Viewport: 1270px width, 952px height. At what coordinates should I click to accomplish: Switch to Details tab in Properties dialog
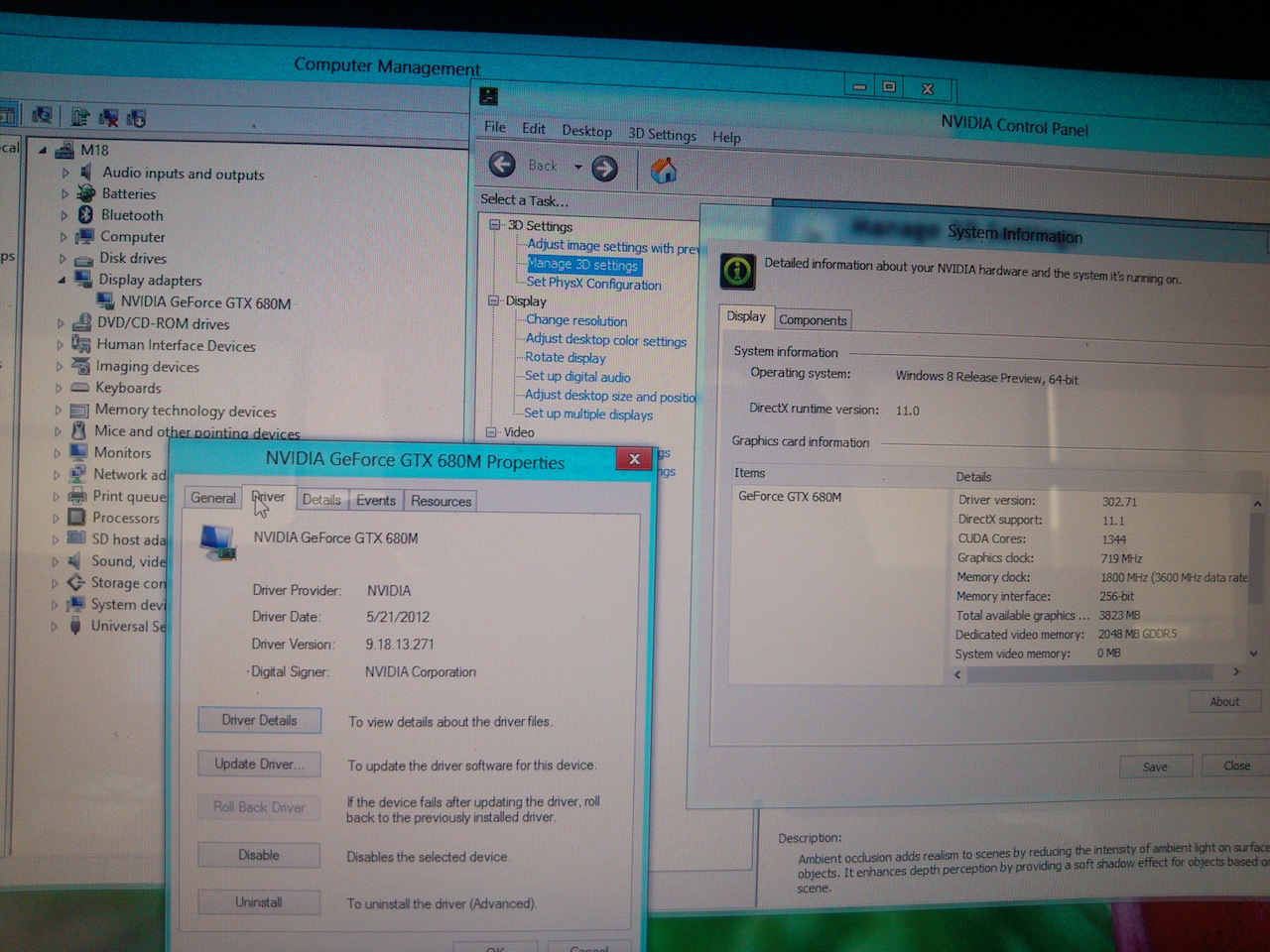[x=321, y=500]
